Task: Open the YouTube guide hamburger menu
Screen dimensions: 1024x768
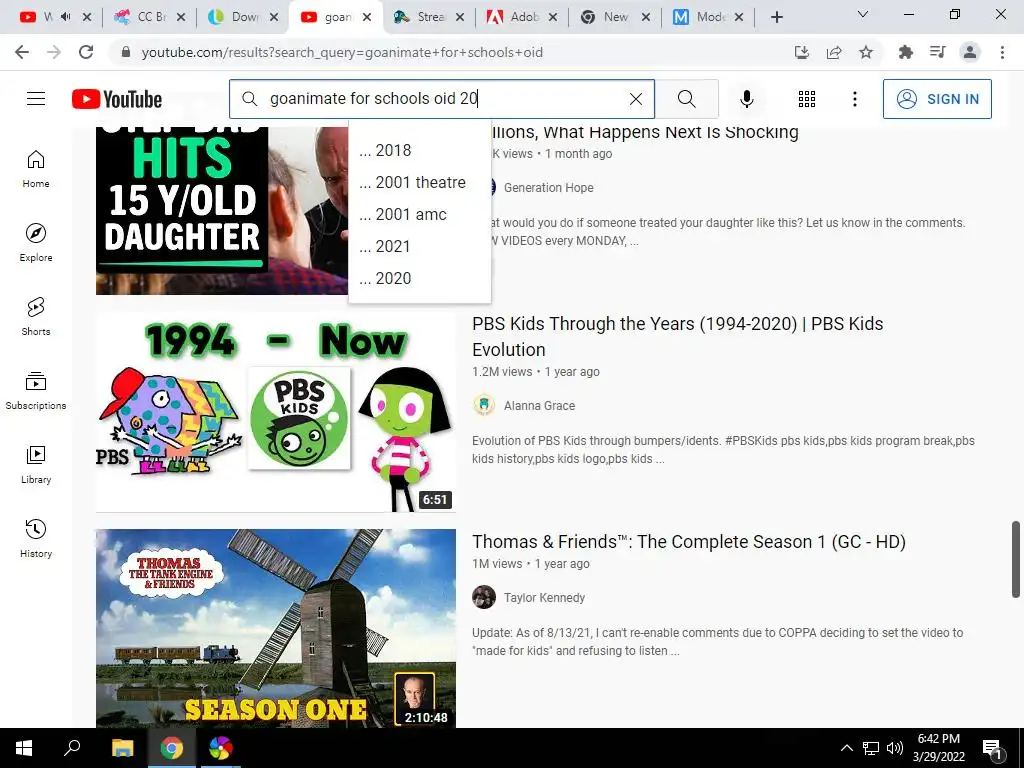Action: click(x=36, y=99)
